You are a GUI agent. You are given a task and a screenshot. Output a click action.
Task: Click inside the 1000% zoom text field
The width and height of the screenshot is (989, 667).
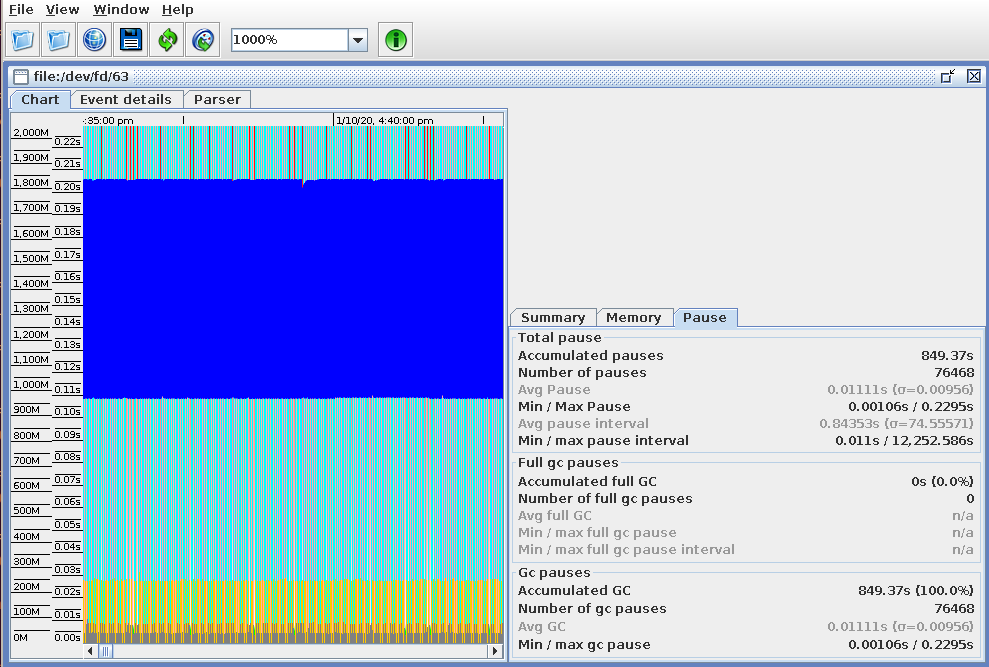pyautogui.click(x=288, y=40)
